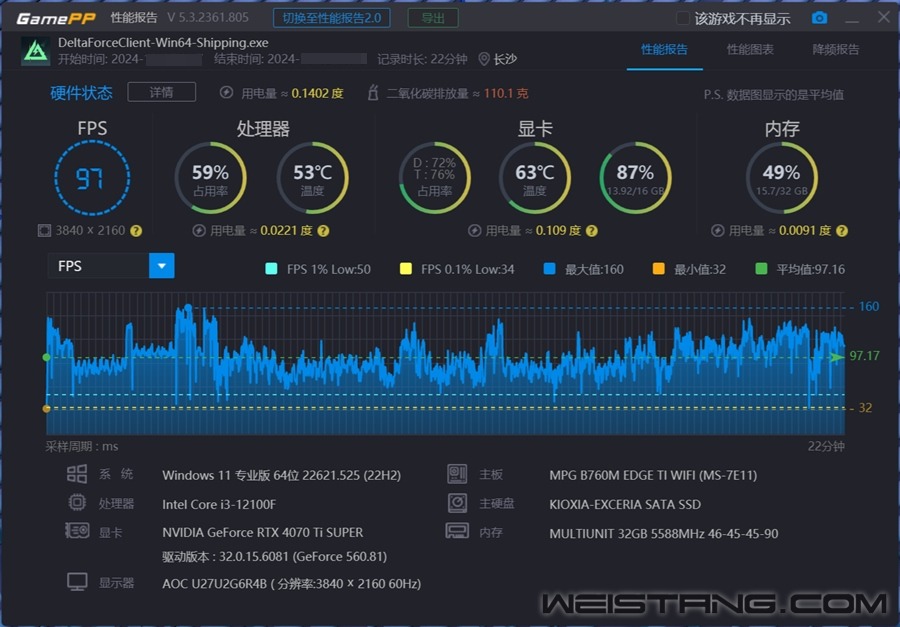900x627 pixels.
Task: Close the GamePP performance report window
Action: 883,17
